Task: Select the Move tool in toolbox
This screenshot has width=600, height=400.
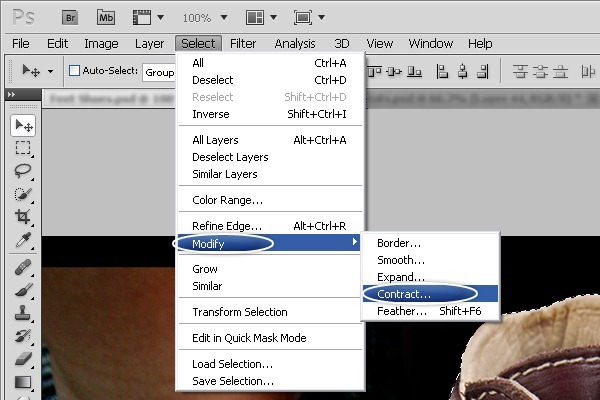Action: [x=23, y=125]
